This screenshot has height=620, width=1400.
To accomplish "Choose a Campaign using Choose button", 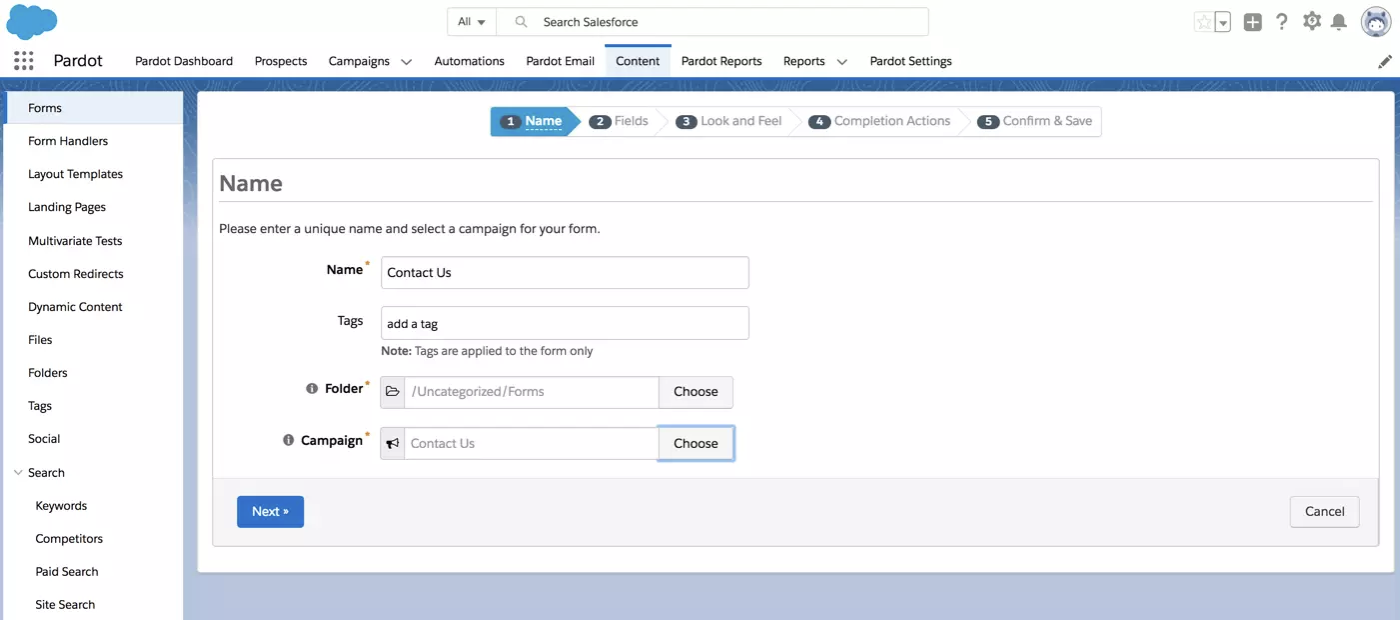I will click(696, 443).
